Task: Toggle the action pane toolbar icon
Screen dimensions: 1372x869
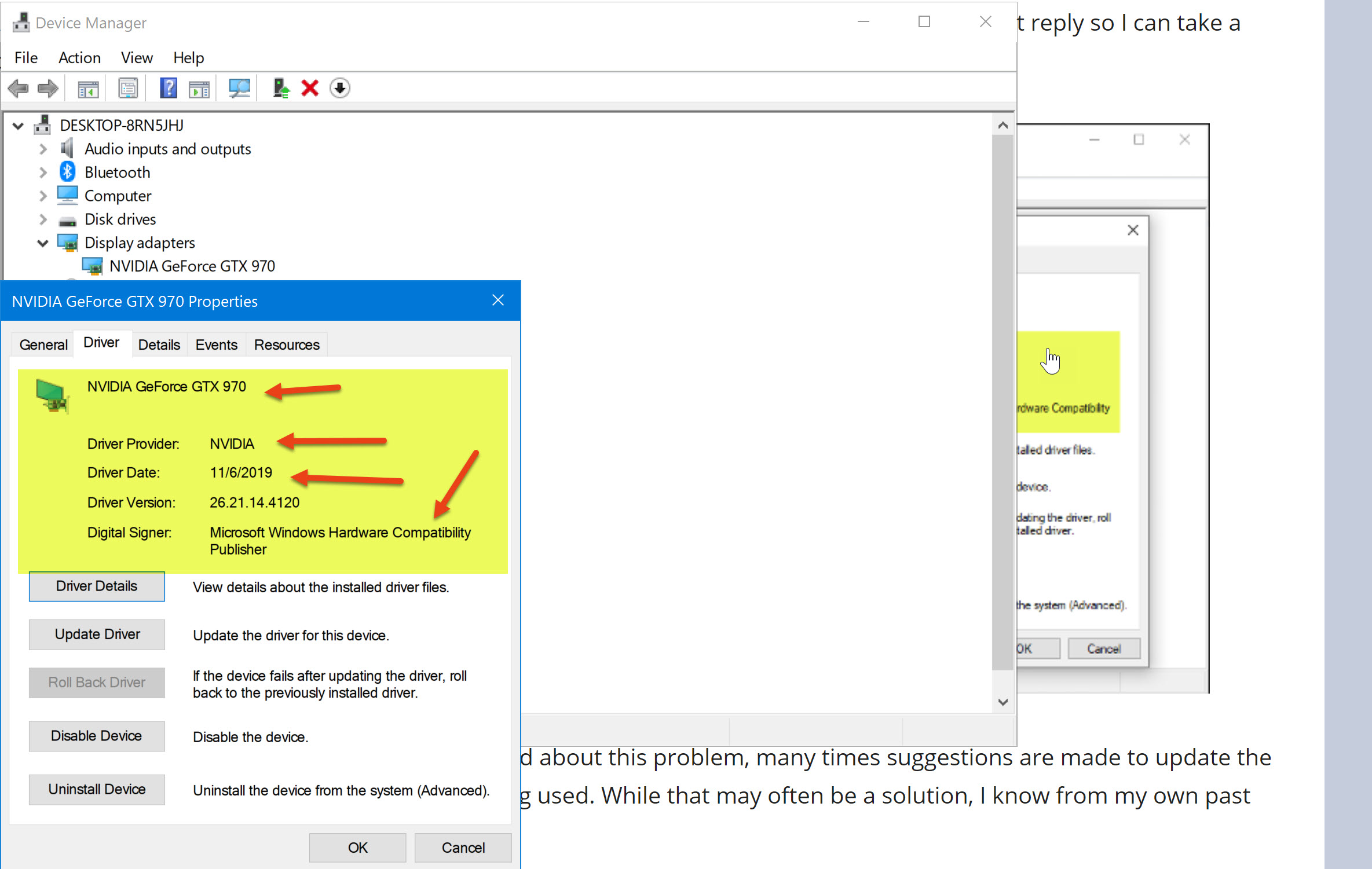Action: tap(199, 89)
